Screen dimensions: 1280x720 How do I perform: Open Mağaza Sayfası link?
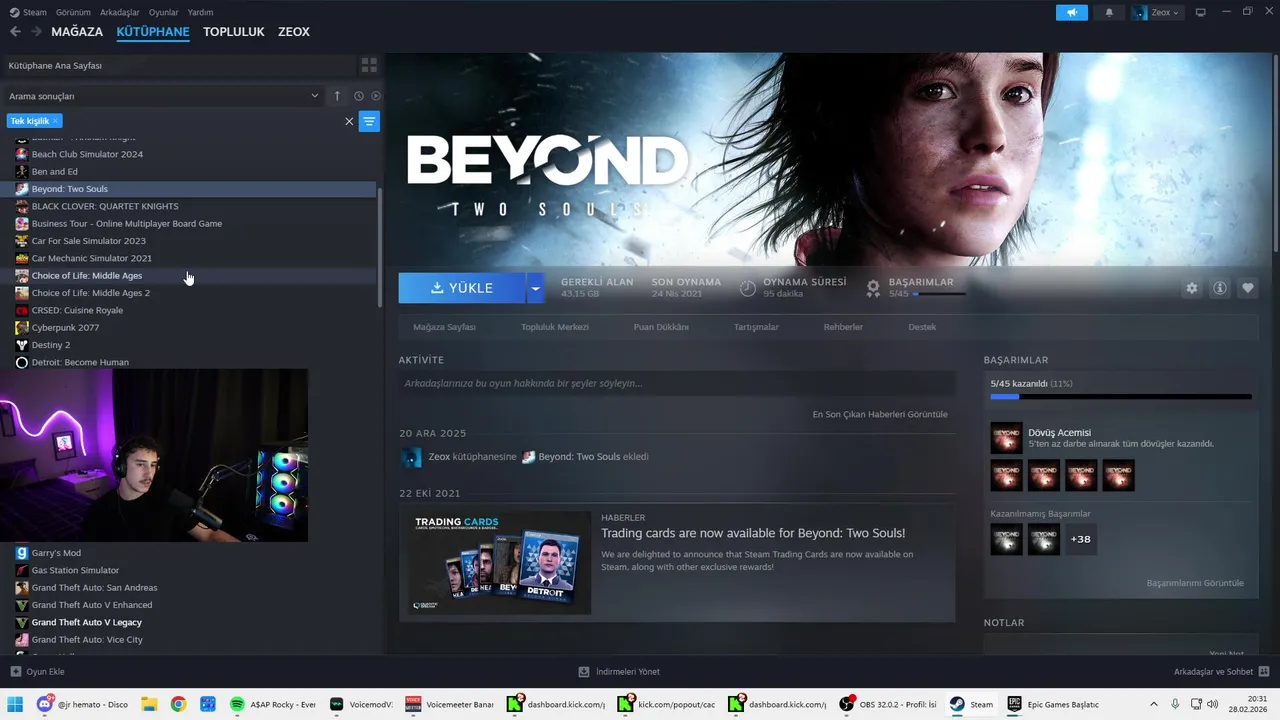[445, 327]
